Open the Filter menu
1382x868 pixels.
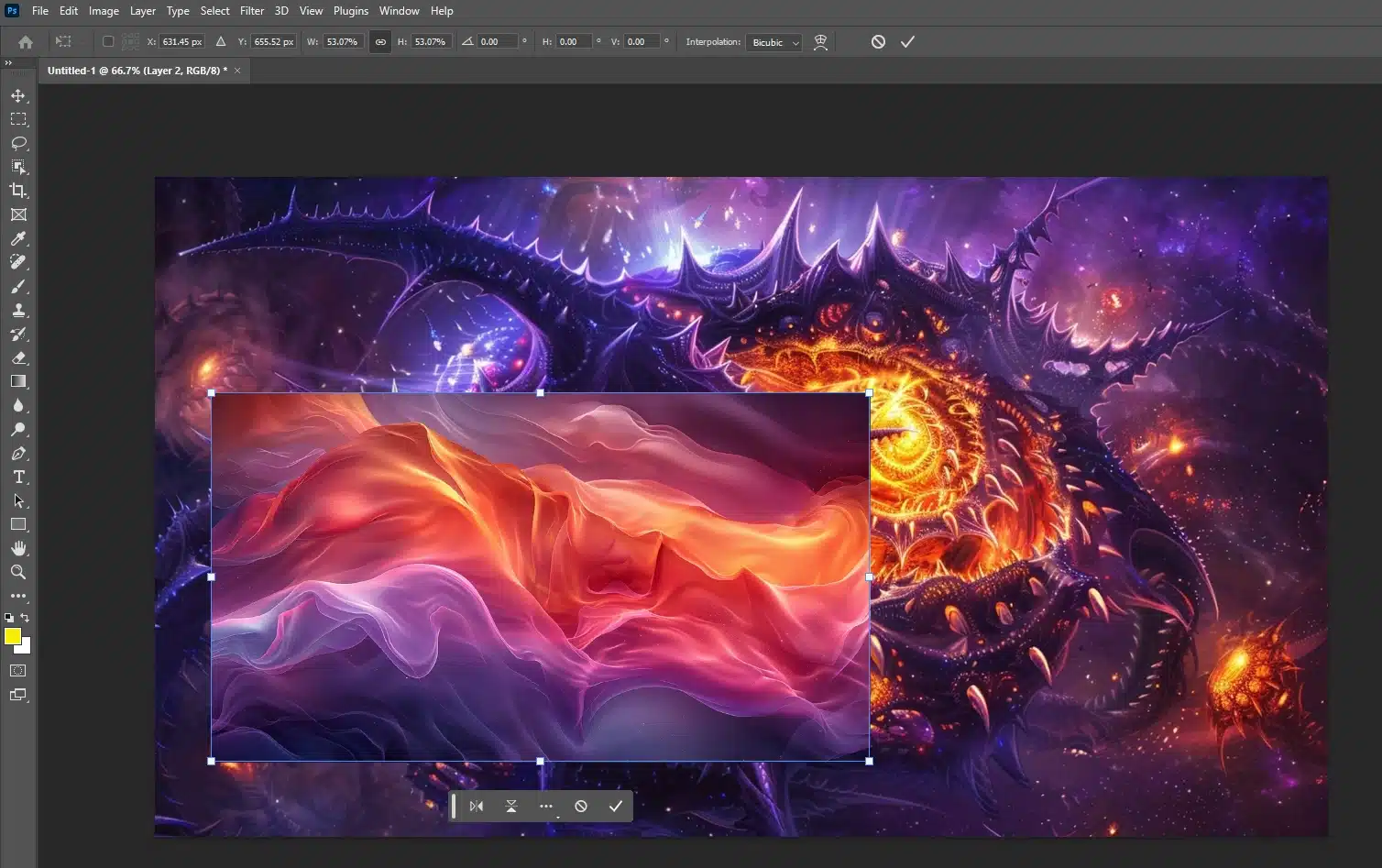[252, 11]
